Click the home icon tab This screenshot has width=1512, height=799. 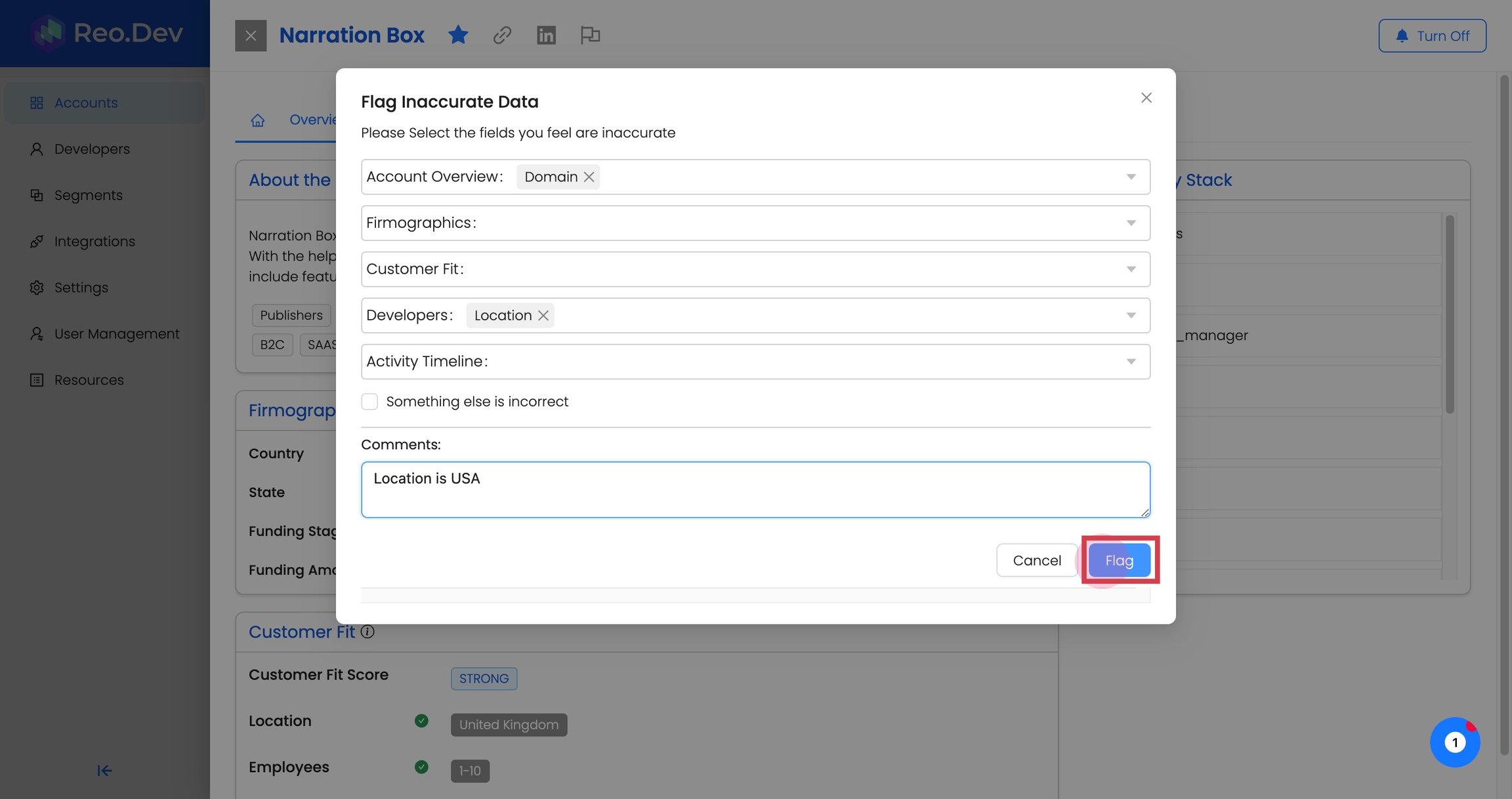257,120
